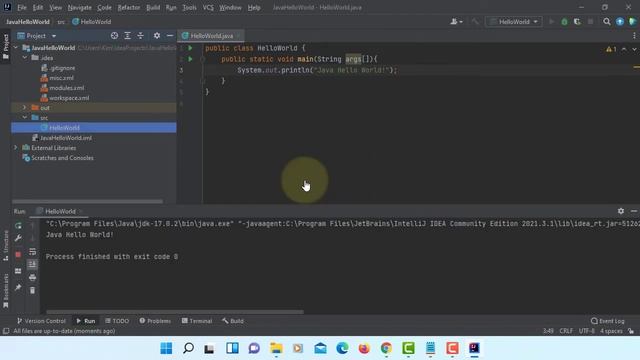Viewport: 640px width, 360px height.
Task: Open the Window menu
Action: tap(230, 7)
